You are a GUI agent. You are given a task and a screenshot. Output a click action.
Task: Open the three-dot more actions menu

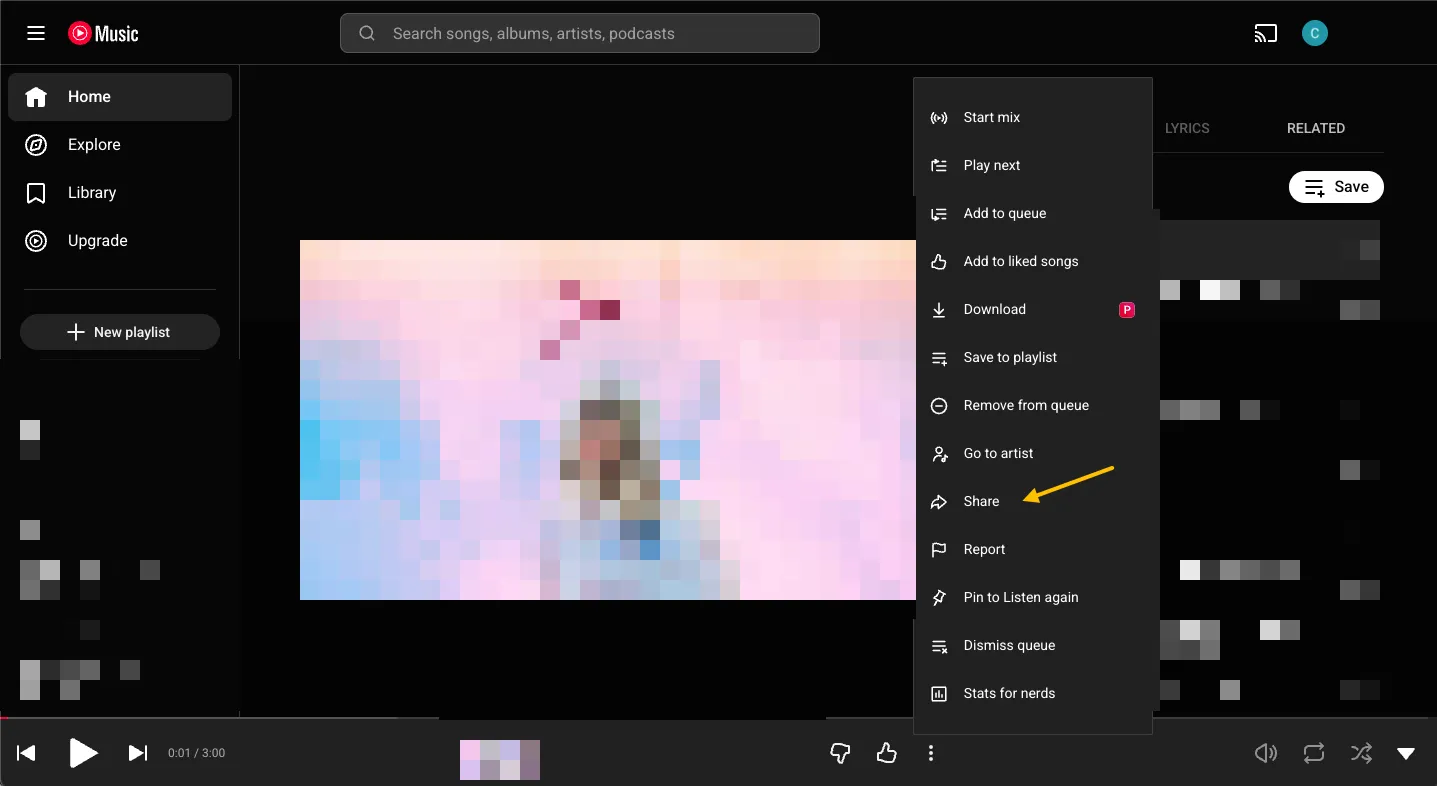point(931,753)
